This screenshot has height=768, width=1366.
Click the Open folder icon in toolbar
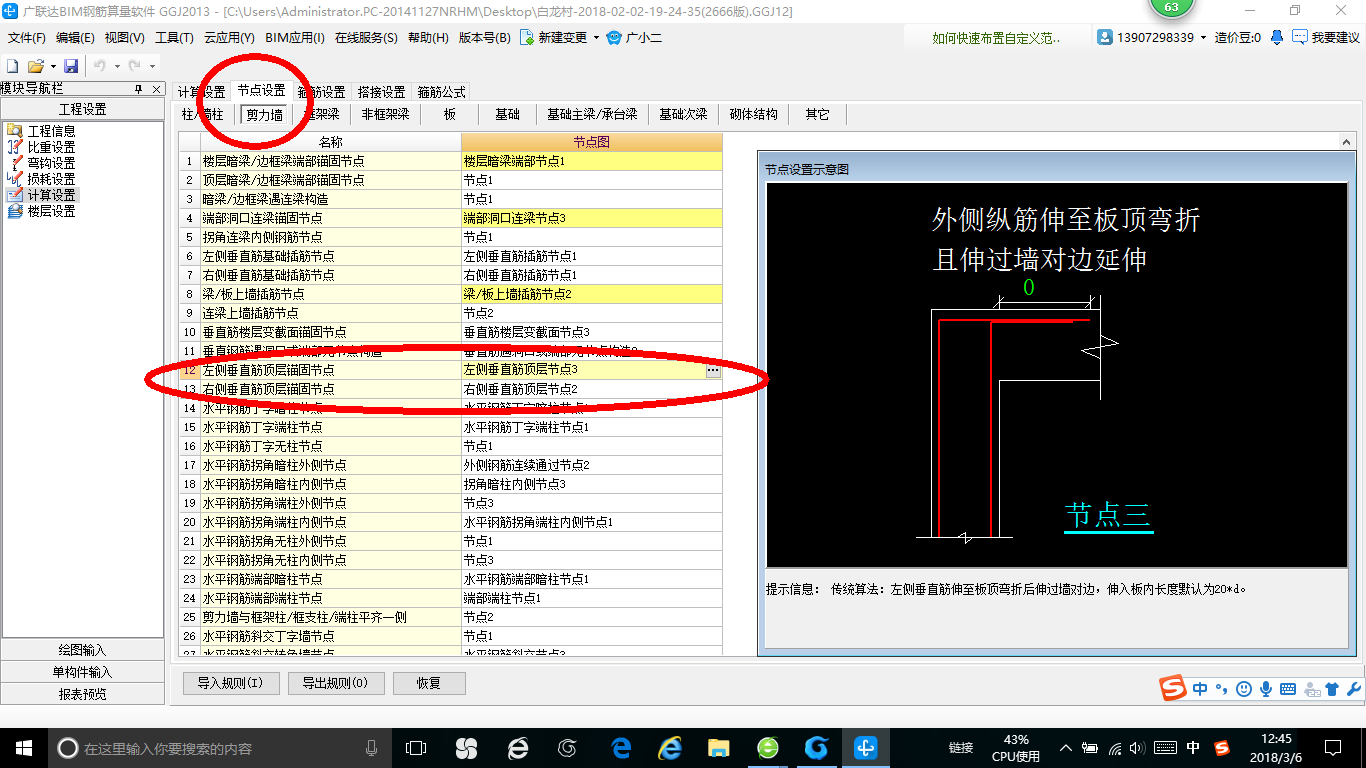[35, 66]
